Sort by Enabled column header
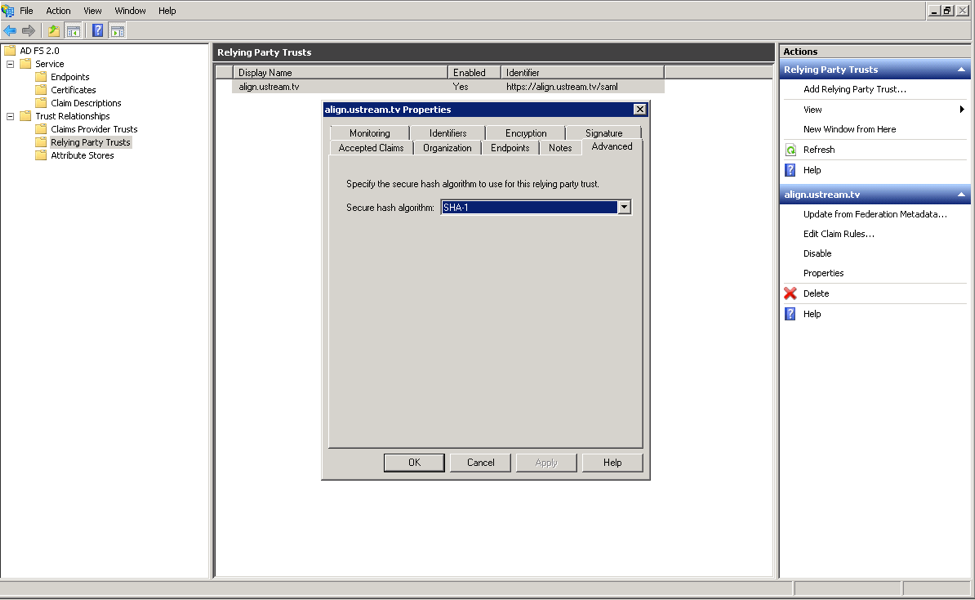This screenshot has width=975, height=600. tap(474, 73)
